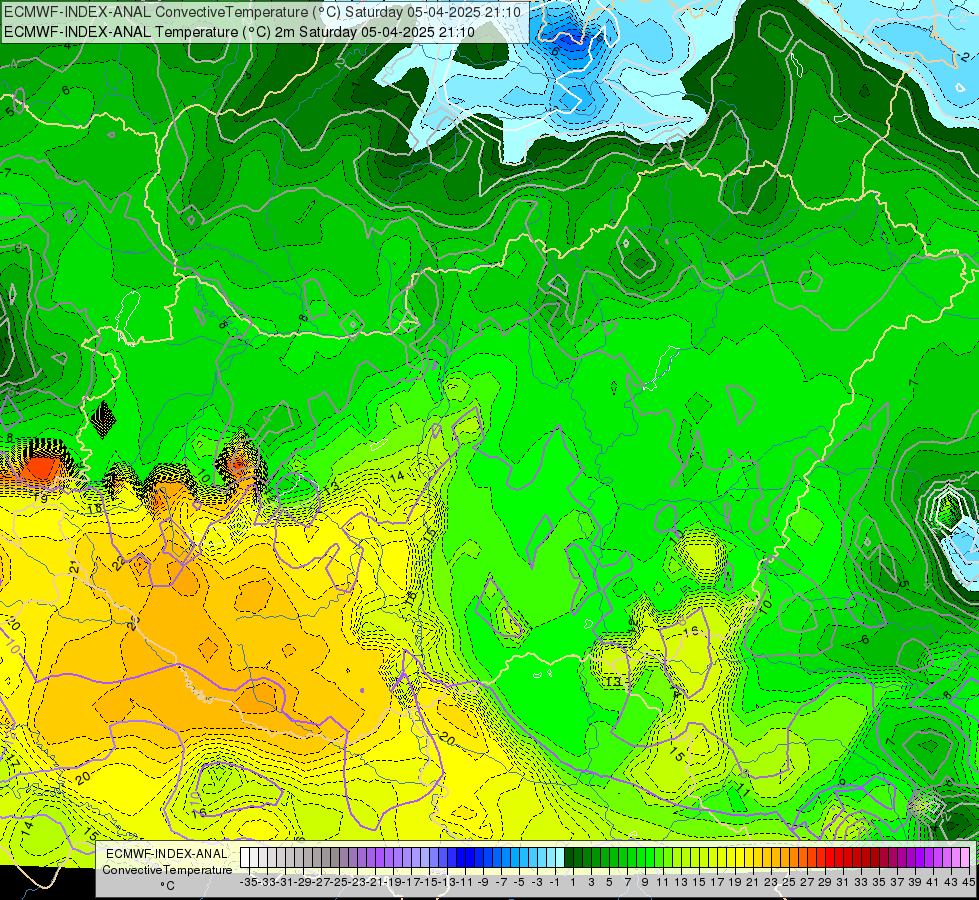Screen dimensions: 979x900
Task: Click the -5 value on the legend scale
Action: coord(519,882)
